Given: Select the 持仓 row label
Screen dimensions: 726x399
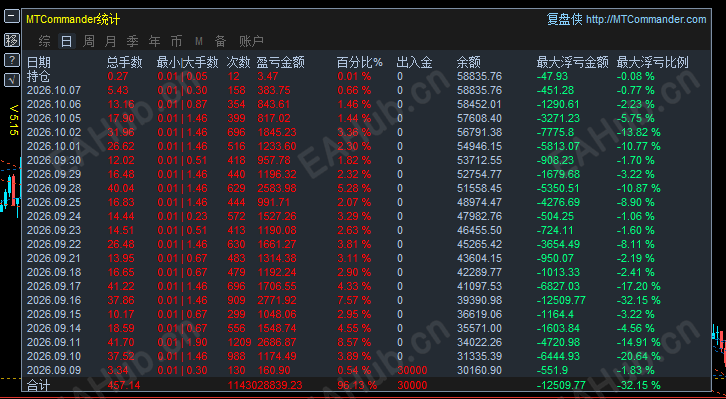Looking at the screenshot, I should point(39,76).
